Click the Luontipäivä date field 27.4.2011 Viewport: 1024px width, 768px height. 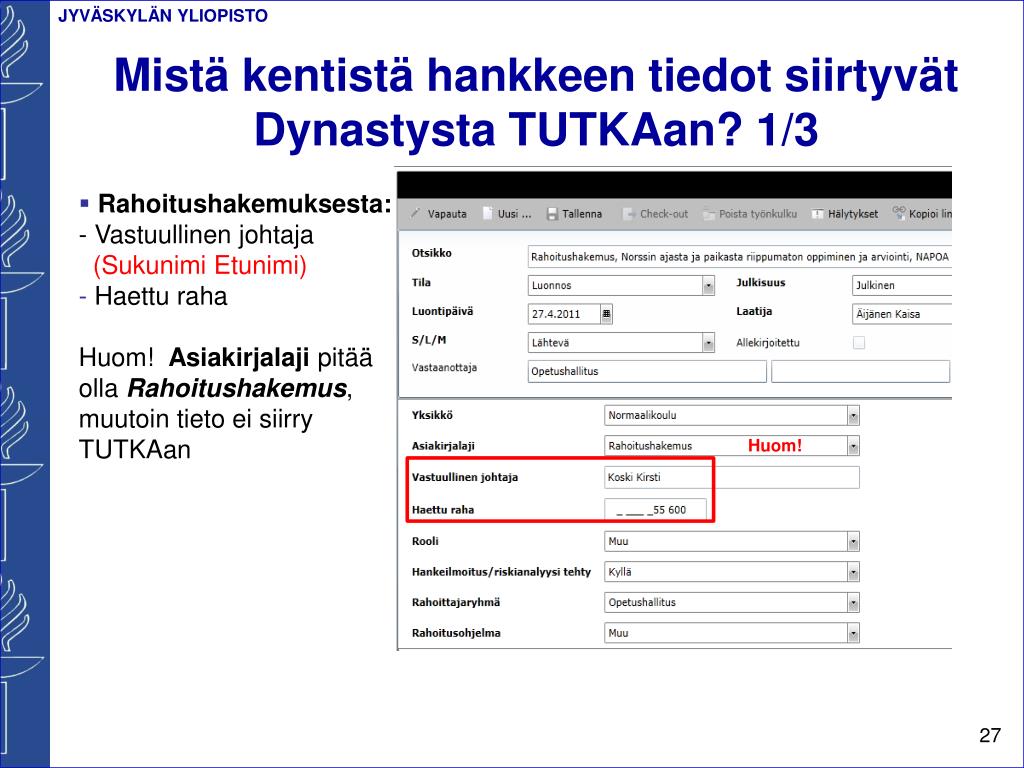point(564,314)
